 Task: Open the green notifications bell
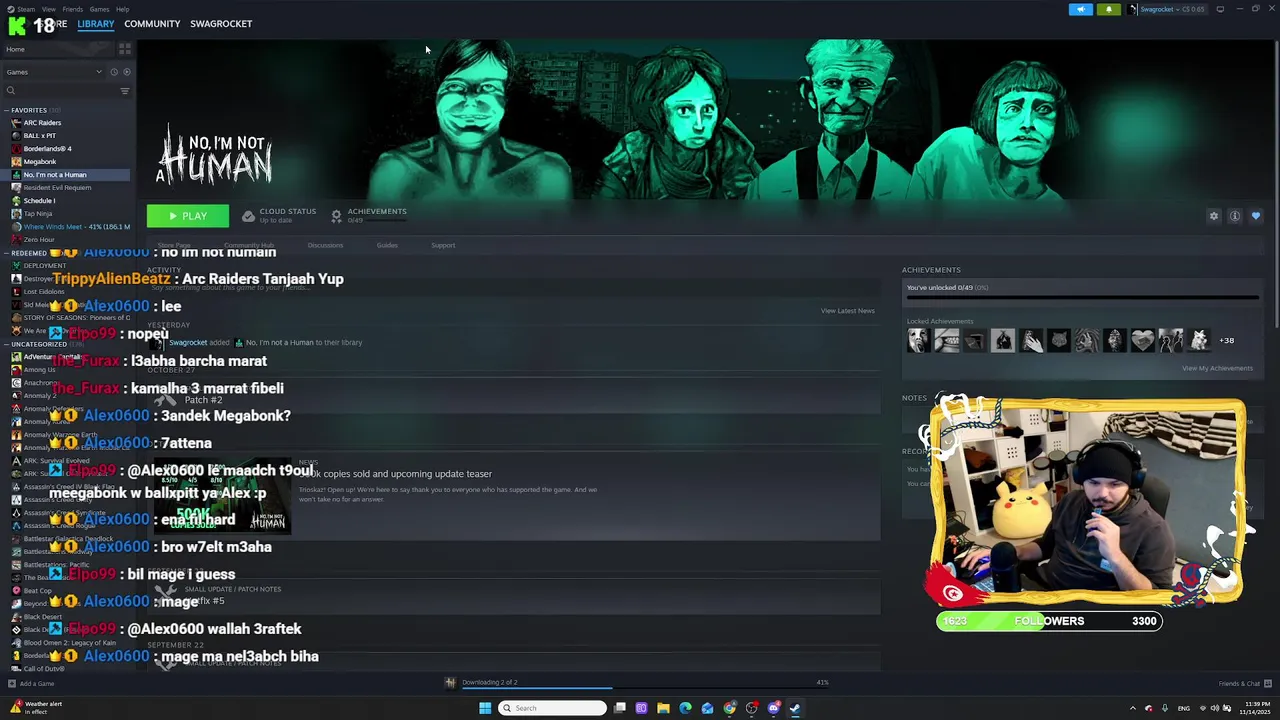click(1108, 9)
